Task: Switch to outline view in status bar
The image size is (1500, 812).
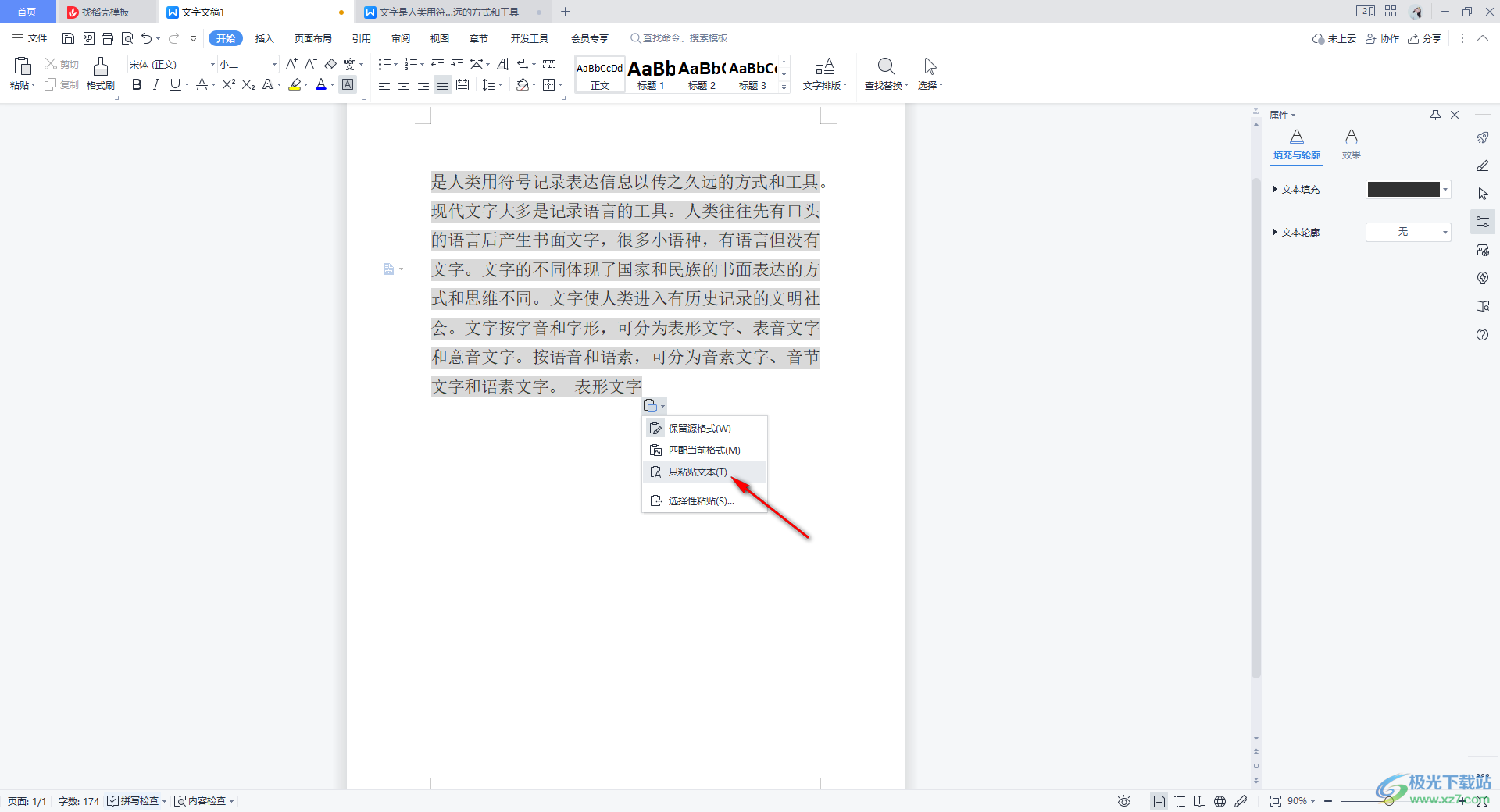Action: point(1180,801)
